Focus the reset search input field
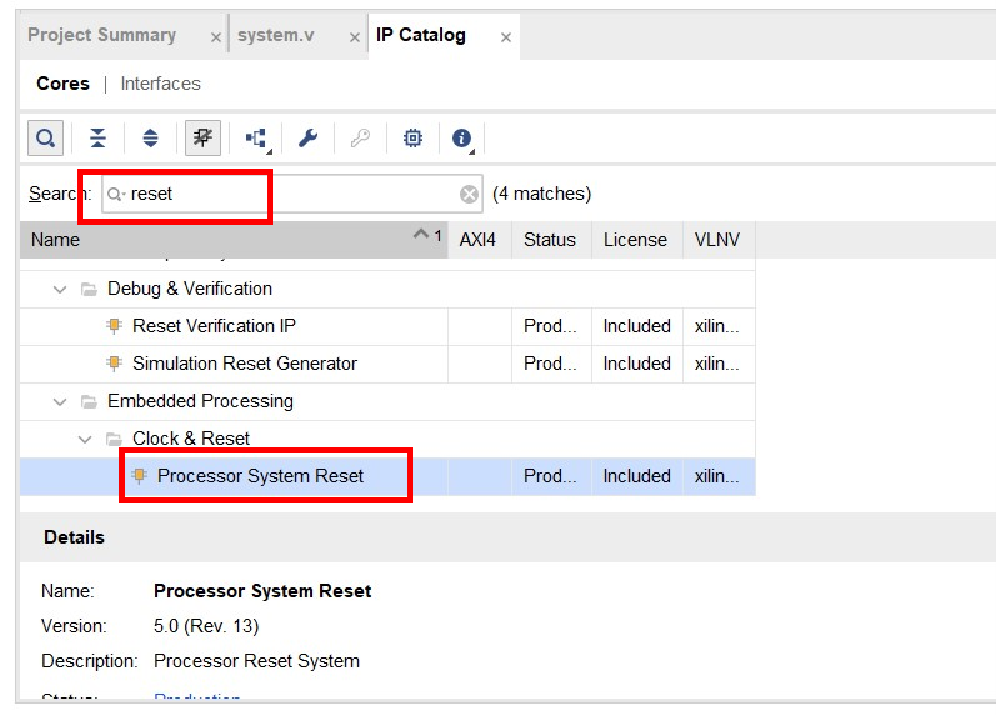 click(x=292, y=194)
